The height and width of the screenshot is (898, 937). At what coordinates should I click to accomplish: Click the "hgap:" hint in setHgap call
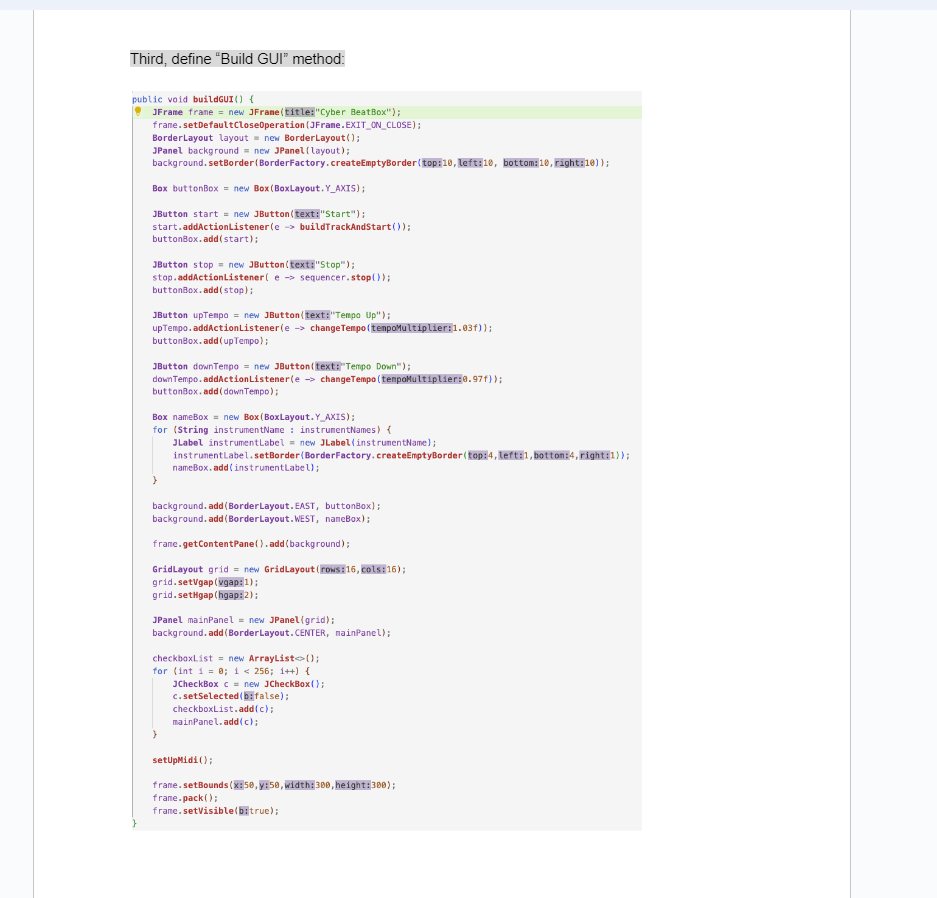(x=232, y=595)
